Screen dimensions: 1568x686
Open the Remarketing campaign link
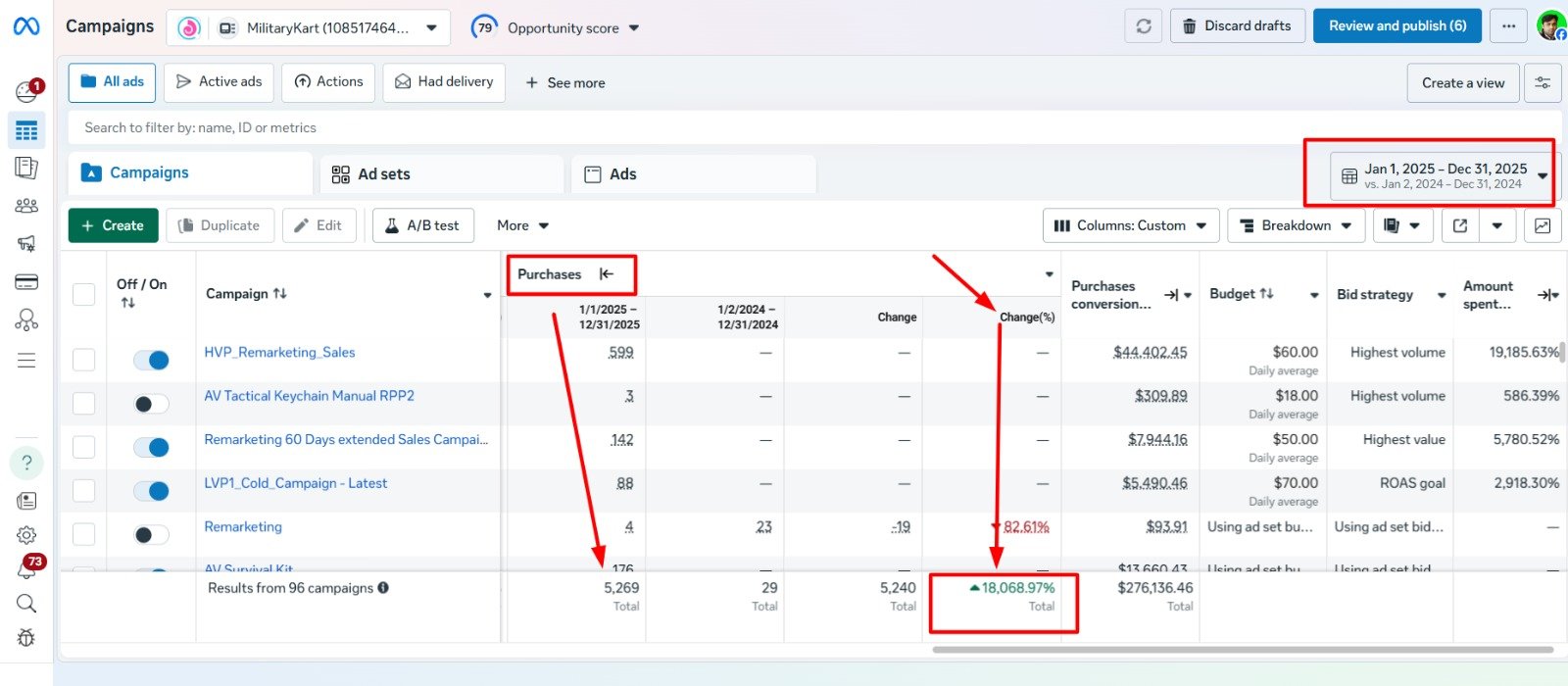(x=243, y=526)
